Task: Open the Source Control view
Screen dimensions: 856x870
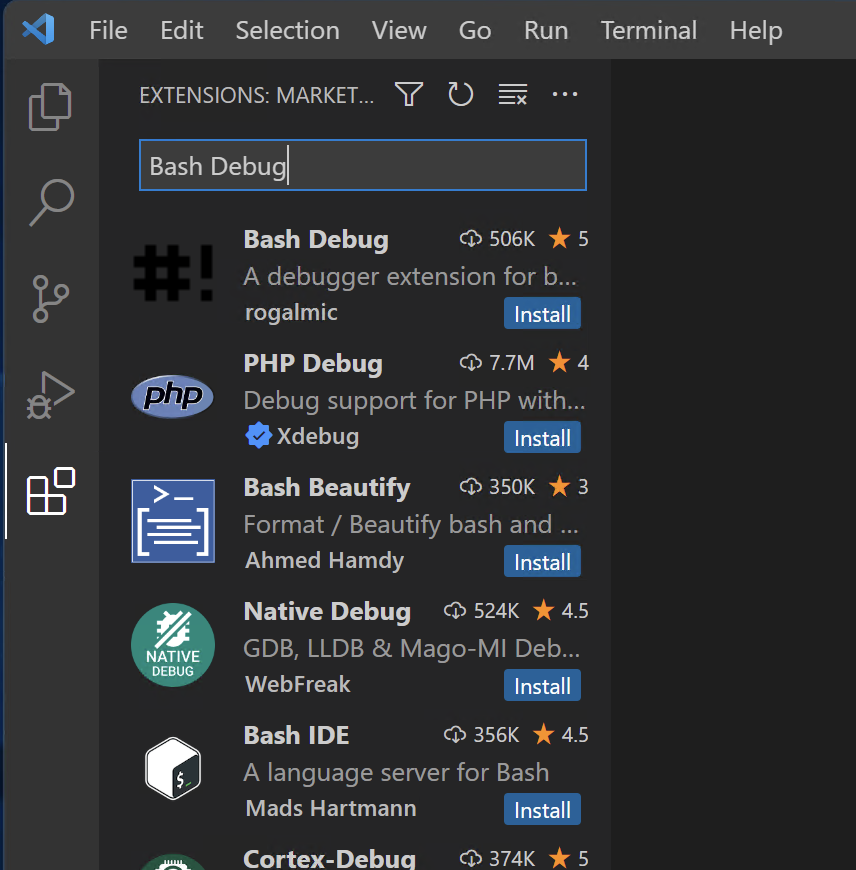Action: click(x=49, y=297)
